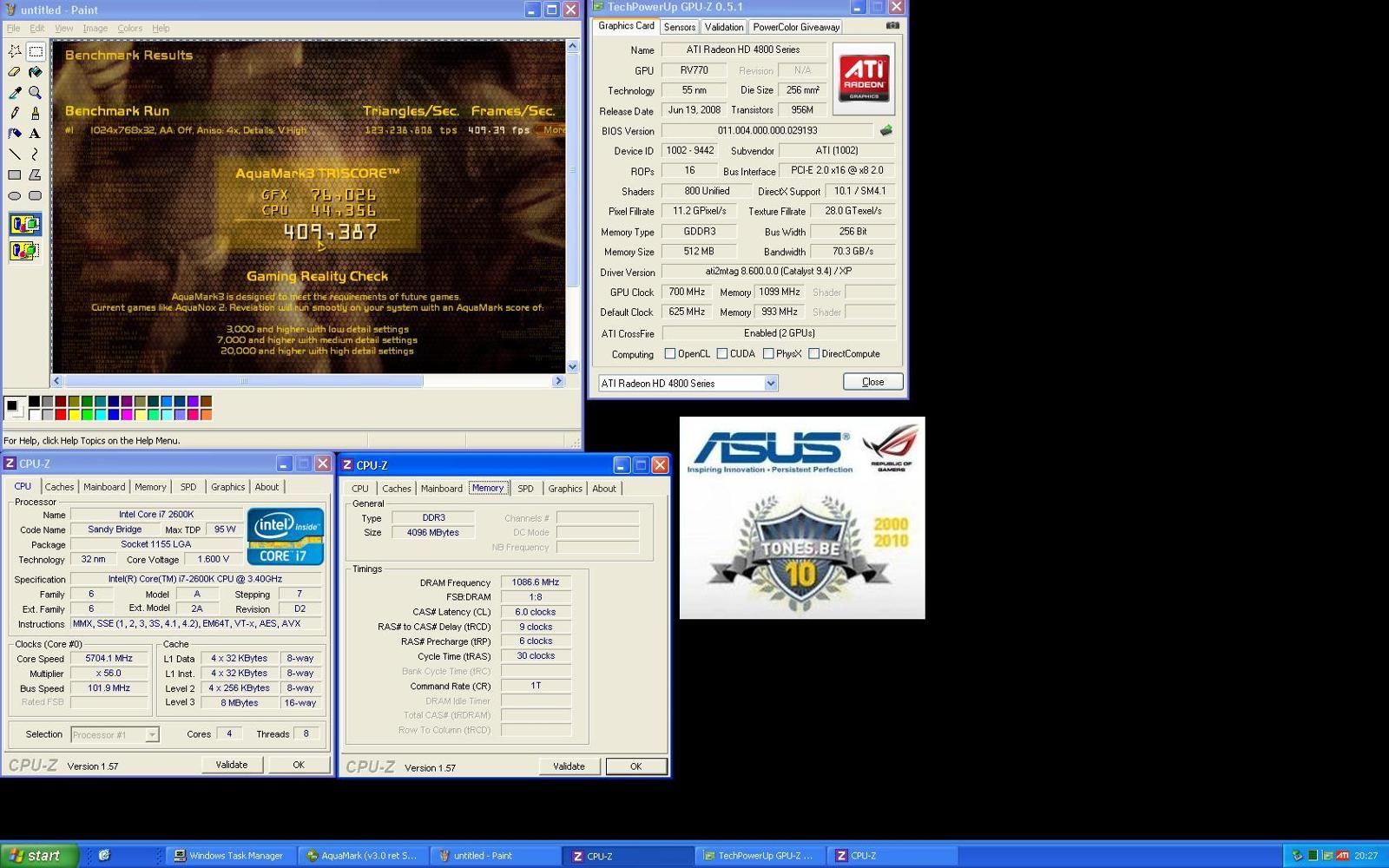
Task: Toggle the PhysX checkbox in GPU-Z
Action: point(767,353)
